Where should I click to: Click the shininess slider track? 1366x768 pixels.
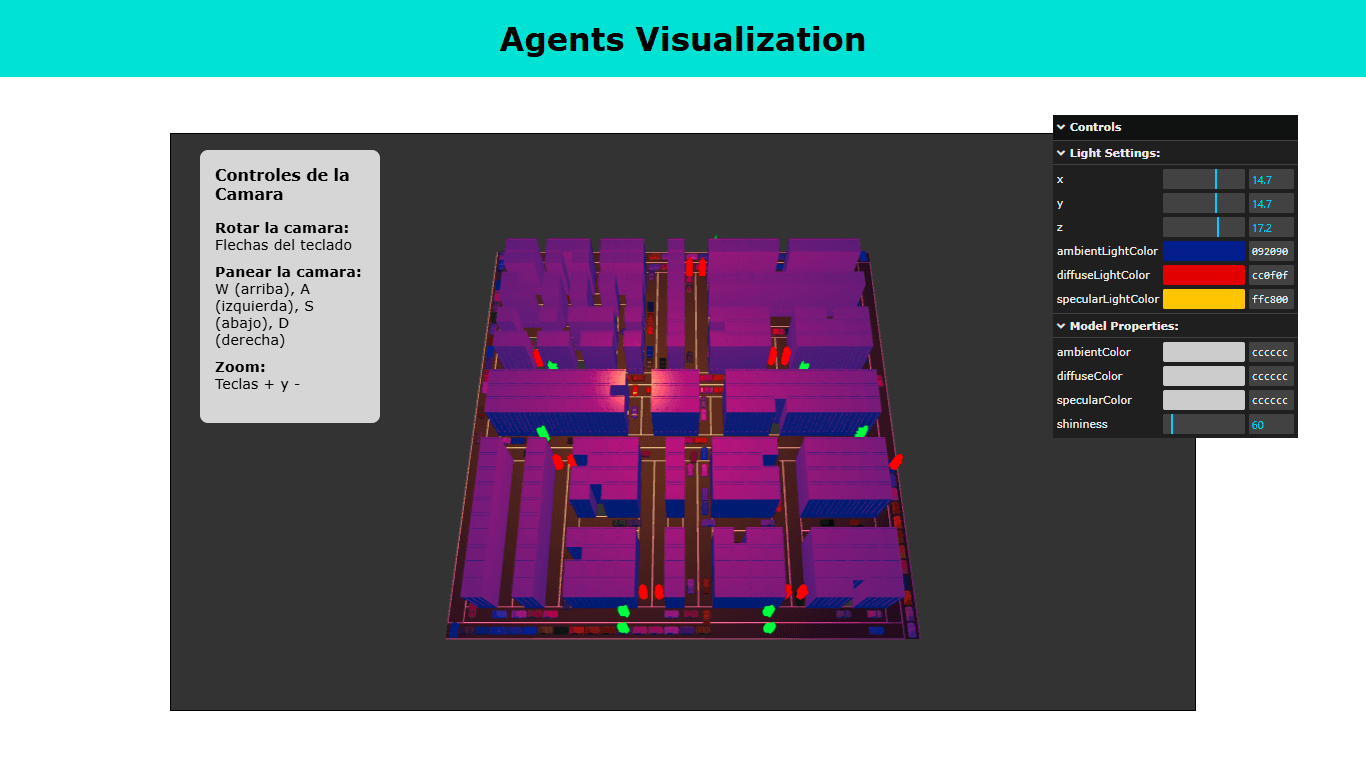pyautogui.click(x=1203, y=425)
